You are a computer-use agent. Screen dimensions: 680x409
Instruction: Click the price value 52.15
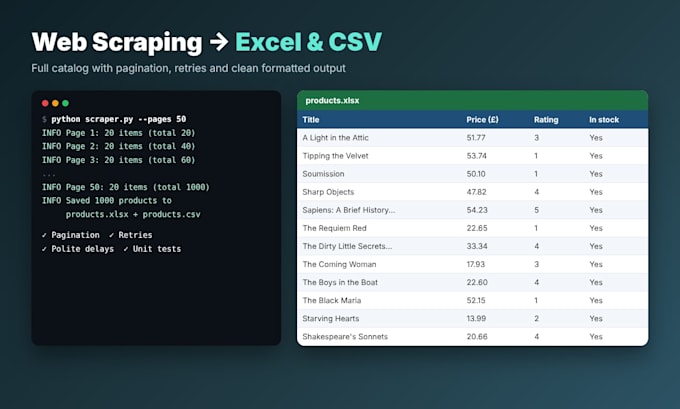476,301
